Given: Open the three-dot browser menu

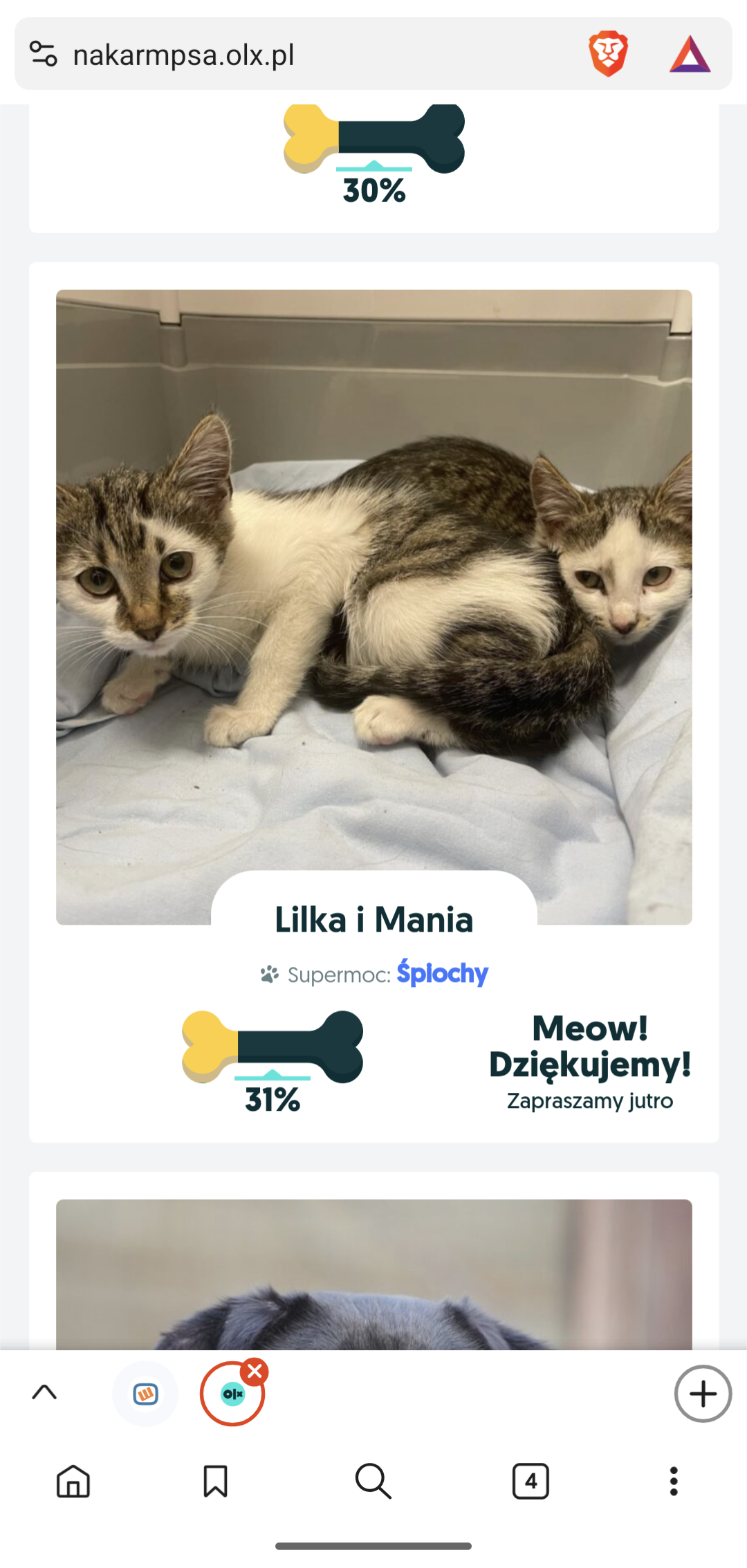Looking at the screenshot, I should tap(673, 1482).
